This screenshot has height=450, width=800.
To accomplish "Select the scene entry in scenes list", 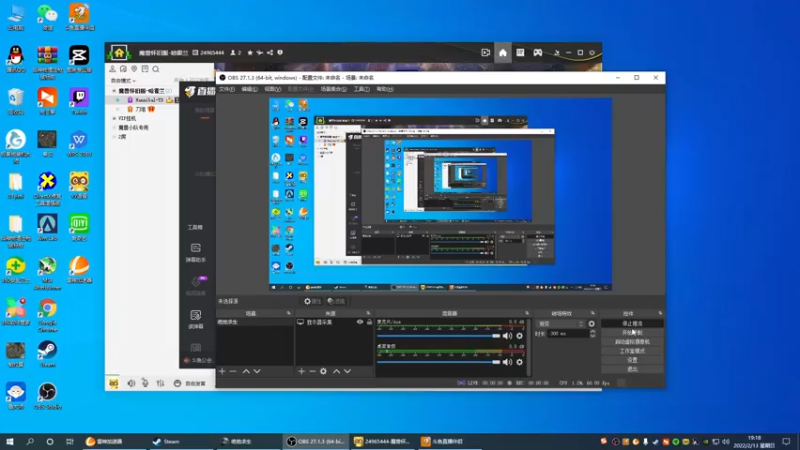I will (x=255, y=322).
